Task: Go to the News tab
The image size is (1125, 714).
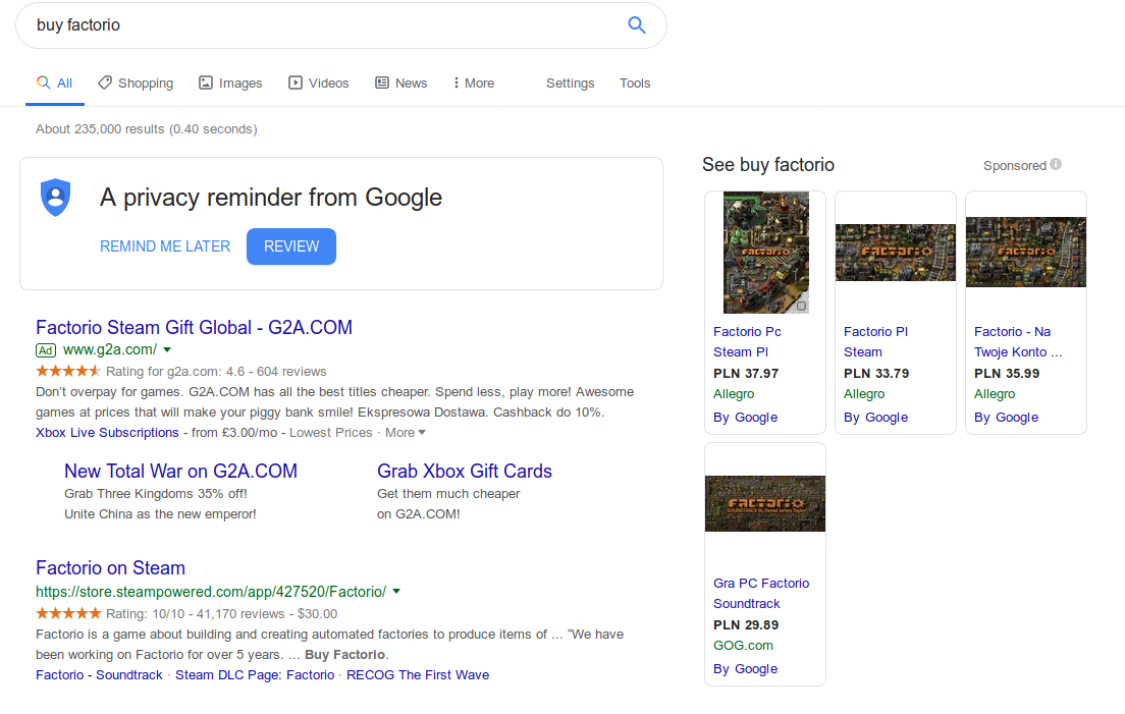Action: click(401, 83)
